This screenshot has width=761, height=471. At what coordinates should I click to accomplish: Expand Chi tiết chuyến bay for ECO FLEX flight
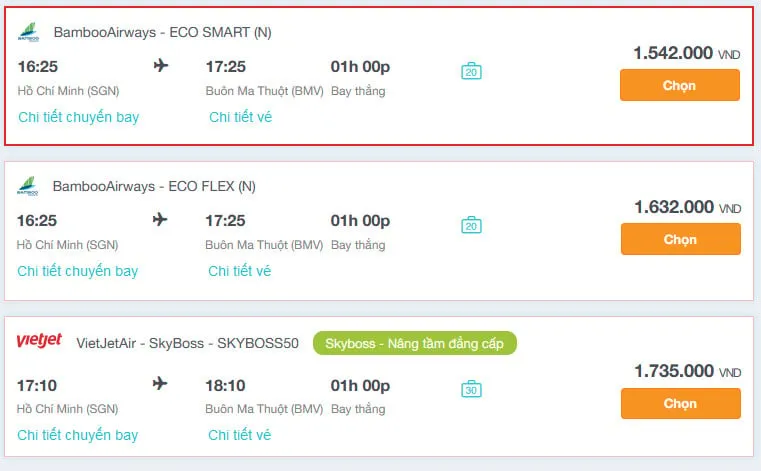[x=78, y=271]
